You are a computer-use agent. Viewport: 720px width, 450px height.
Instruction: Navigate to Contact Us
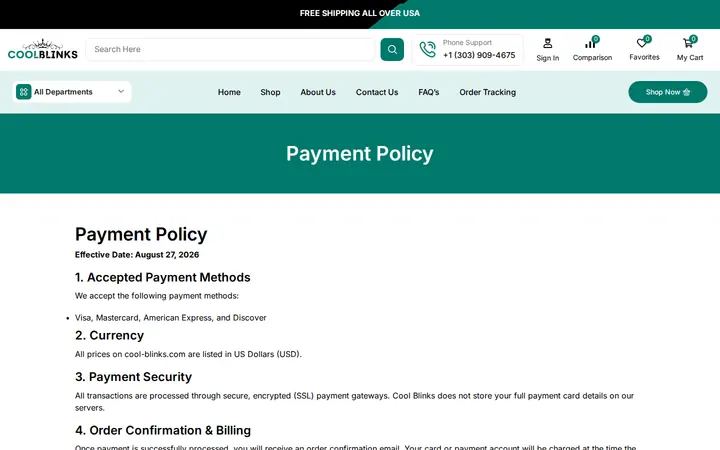[x=377, y=92]
